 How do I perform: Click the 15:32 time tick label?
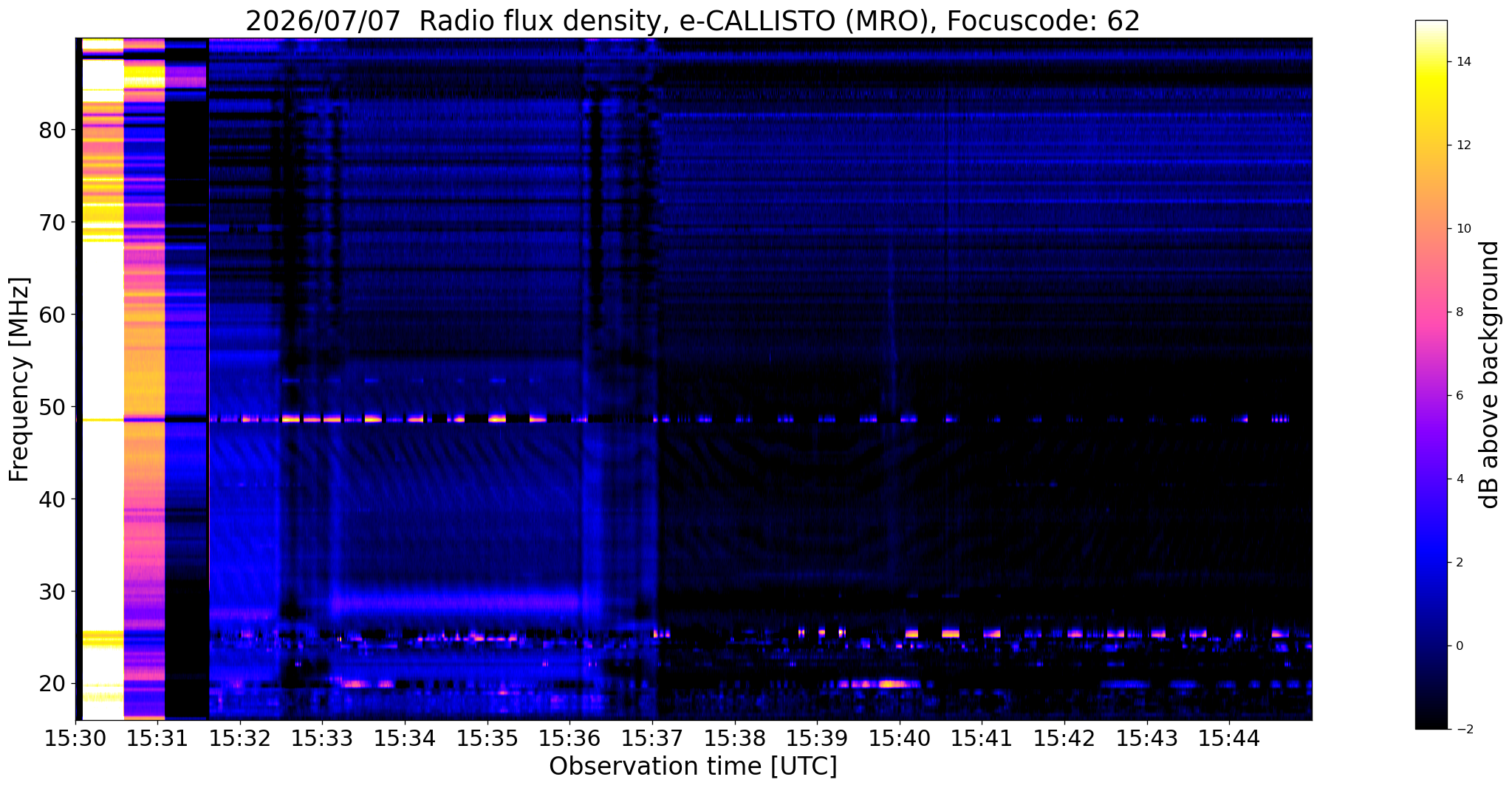(x=240, y=739)
